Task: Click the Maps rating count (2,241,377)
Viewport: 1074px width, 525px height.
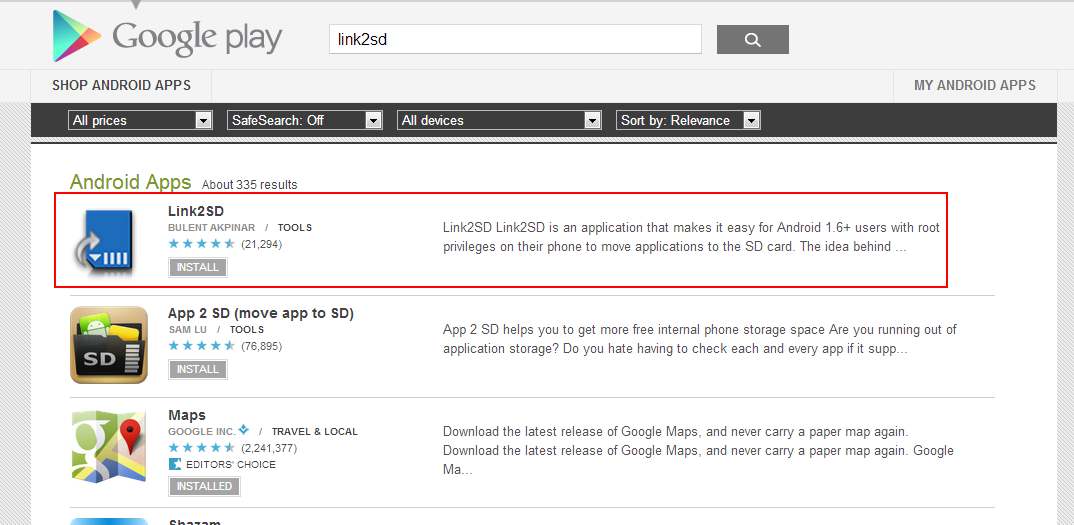Action: click(268, 449)
